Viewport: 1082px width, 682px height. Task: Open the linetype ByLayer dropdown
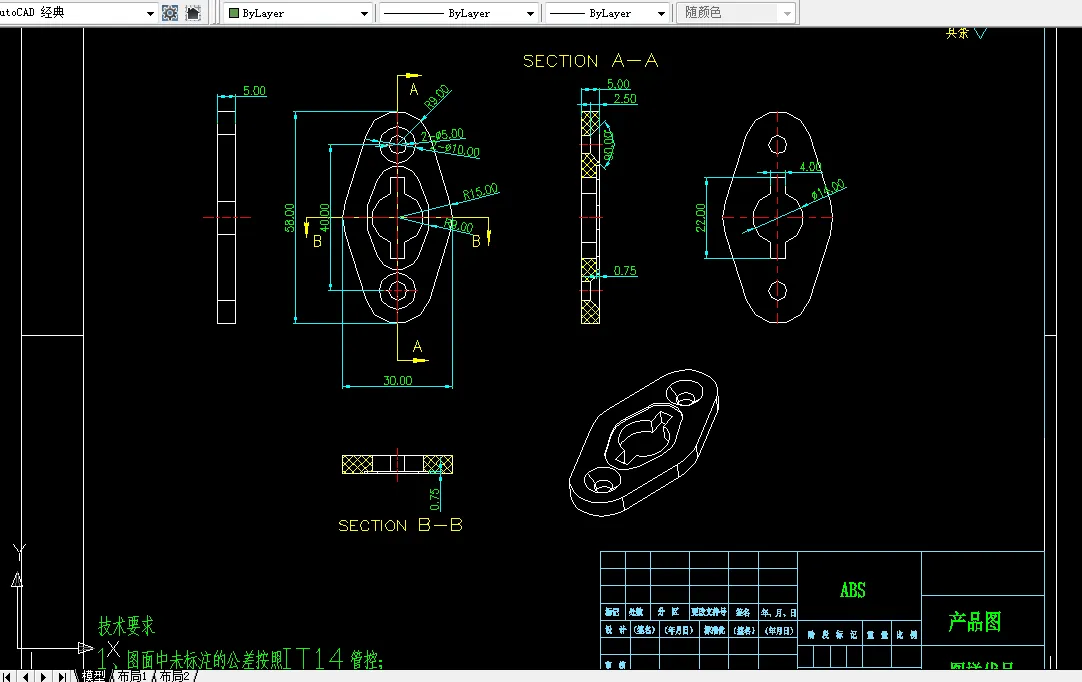coord(529,14)
